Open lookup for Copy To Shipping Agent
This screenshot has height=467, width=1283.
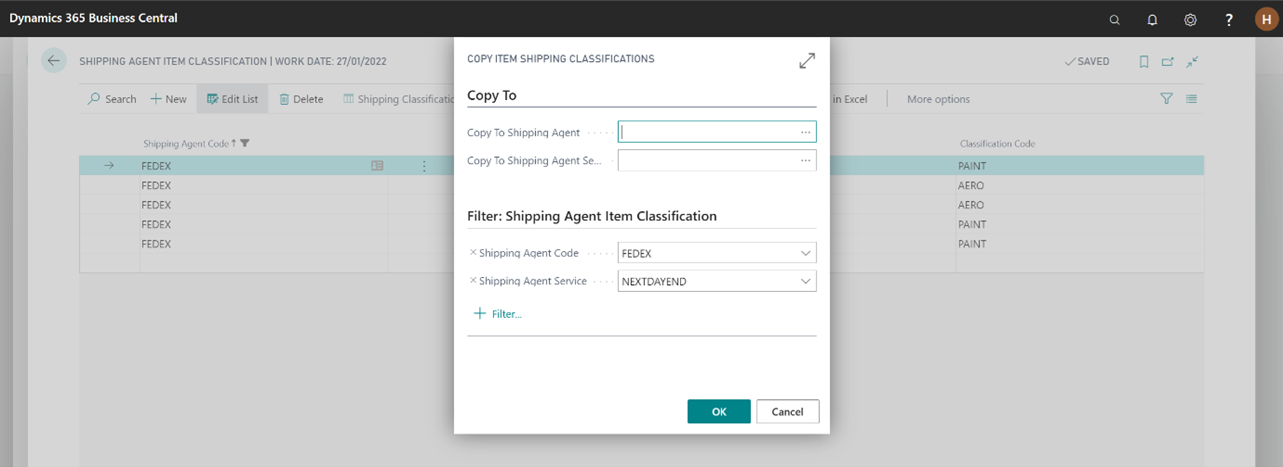(805, 132)
